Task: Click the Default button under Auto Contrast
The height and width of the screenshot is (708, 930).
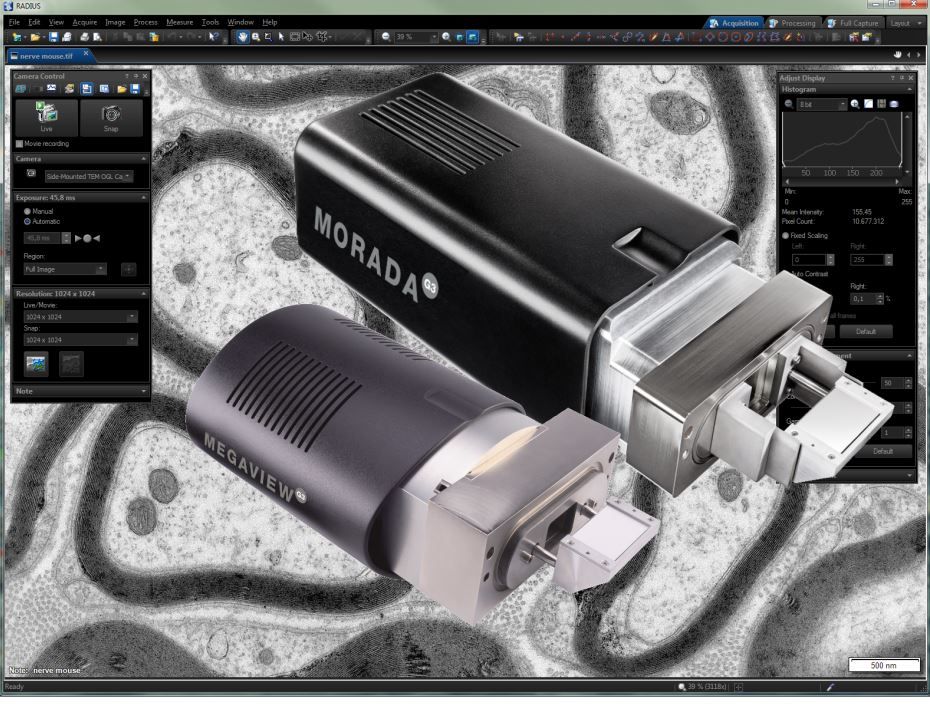Action: [866, 331]
